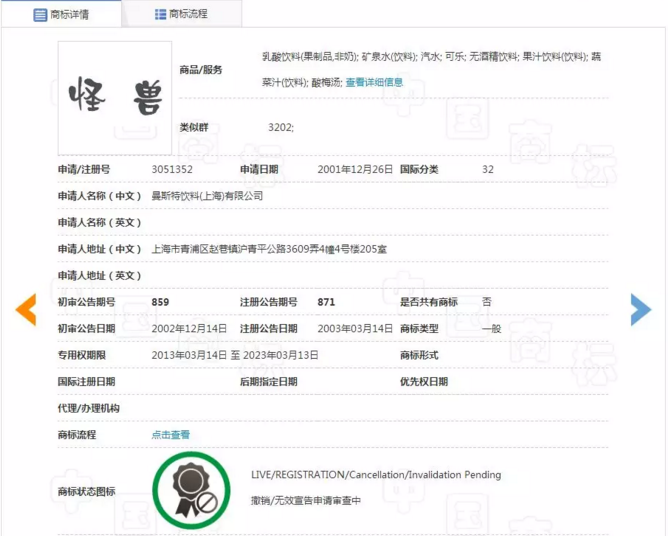This screenshot has width=669, height=536.
Task: Click the blue next arrow
Action: 640,310
